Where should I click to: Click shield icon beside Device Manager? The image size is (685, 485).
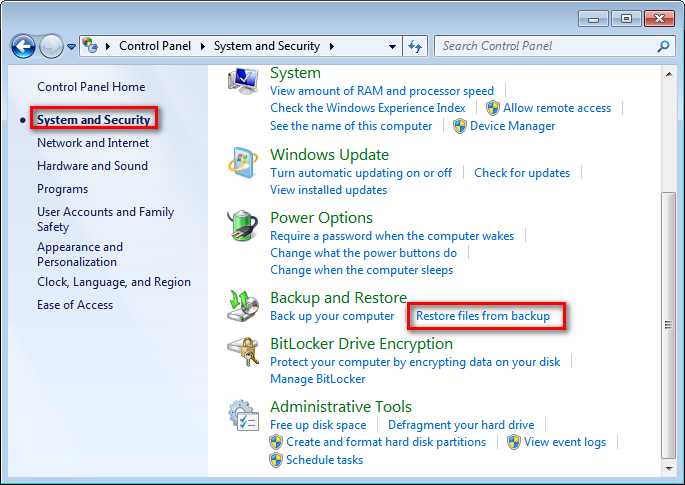pyautogui.click(x=460, y=126)
